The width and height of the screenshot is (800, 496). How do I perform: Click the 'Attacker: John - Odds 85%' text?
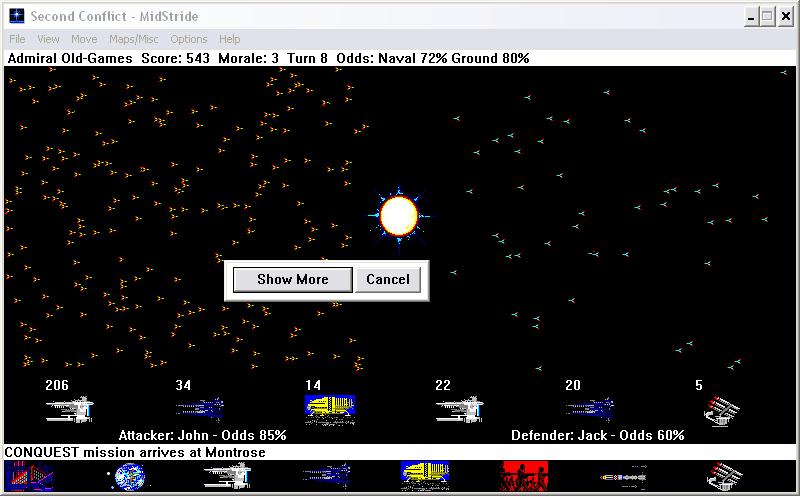[203, 435]
